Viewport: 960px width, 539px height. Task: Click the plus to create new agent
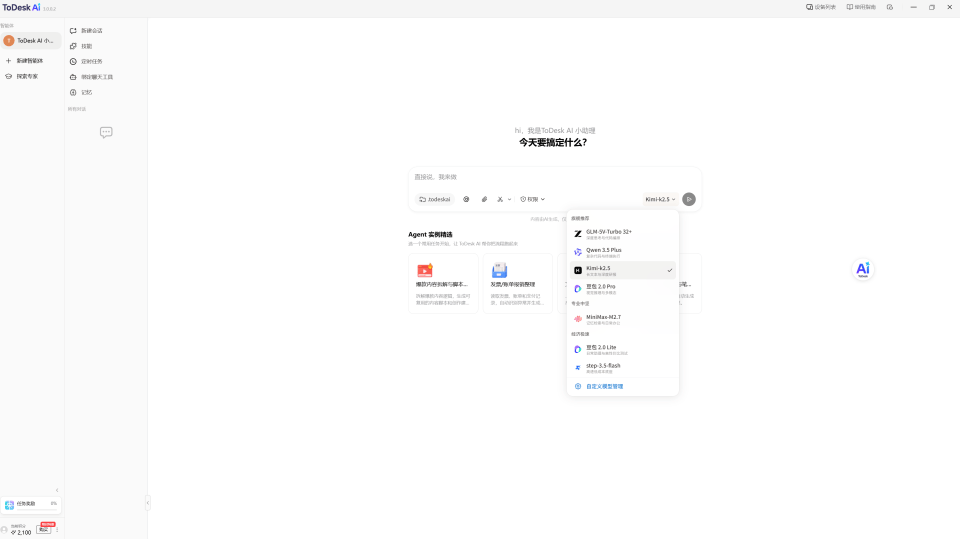click(9, 61)
